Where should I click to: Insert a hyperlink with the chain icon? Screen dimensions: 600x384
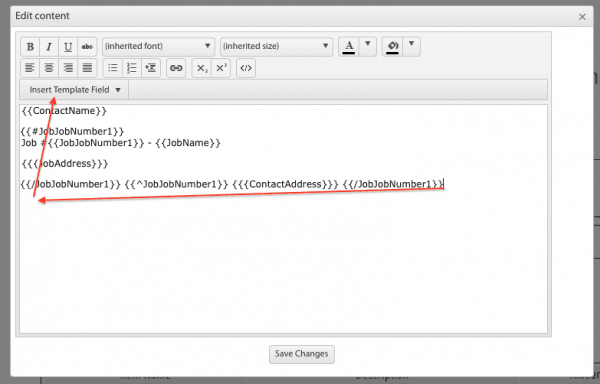[x=176, y=68]
